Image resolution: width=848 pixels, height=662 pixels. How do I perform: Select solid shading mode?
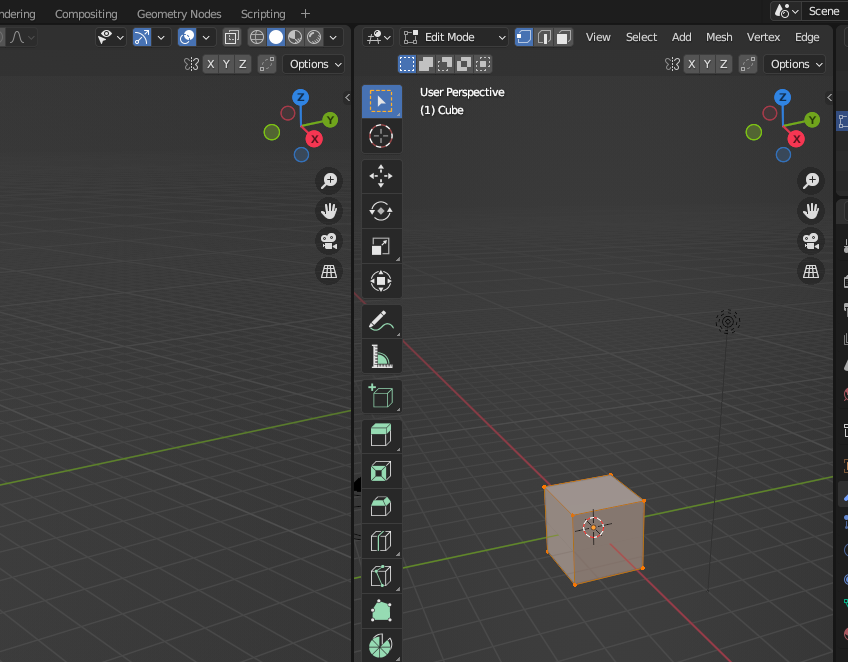276,37
